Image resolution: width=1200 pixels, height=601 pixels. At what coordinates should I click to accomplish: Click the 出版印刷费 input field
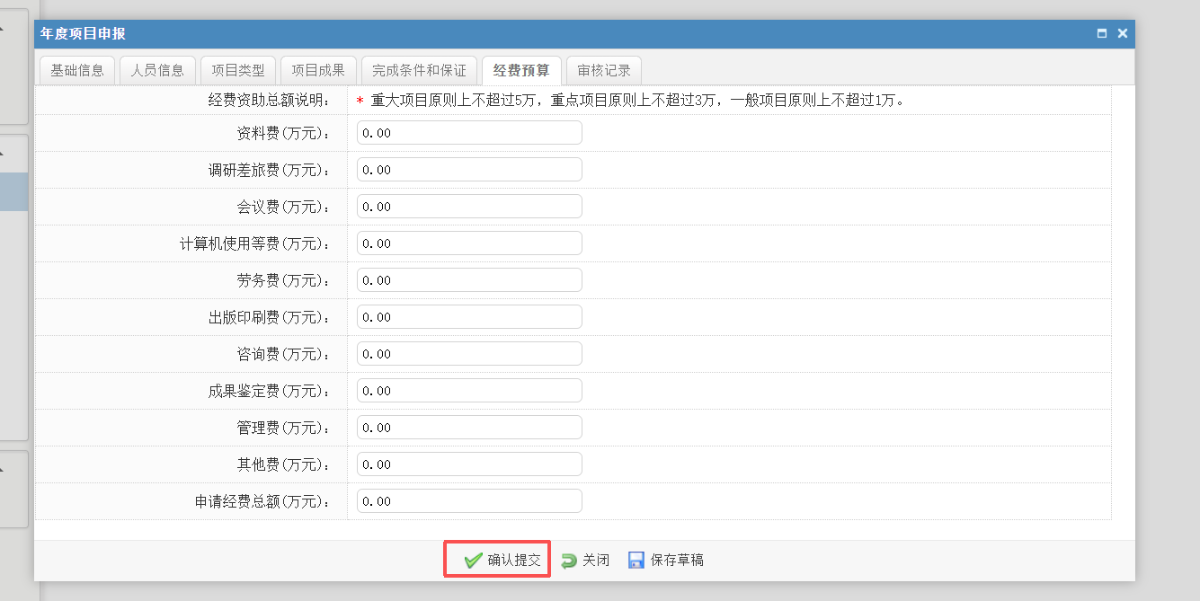tap(469, 317)
